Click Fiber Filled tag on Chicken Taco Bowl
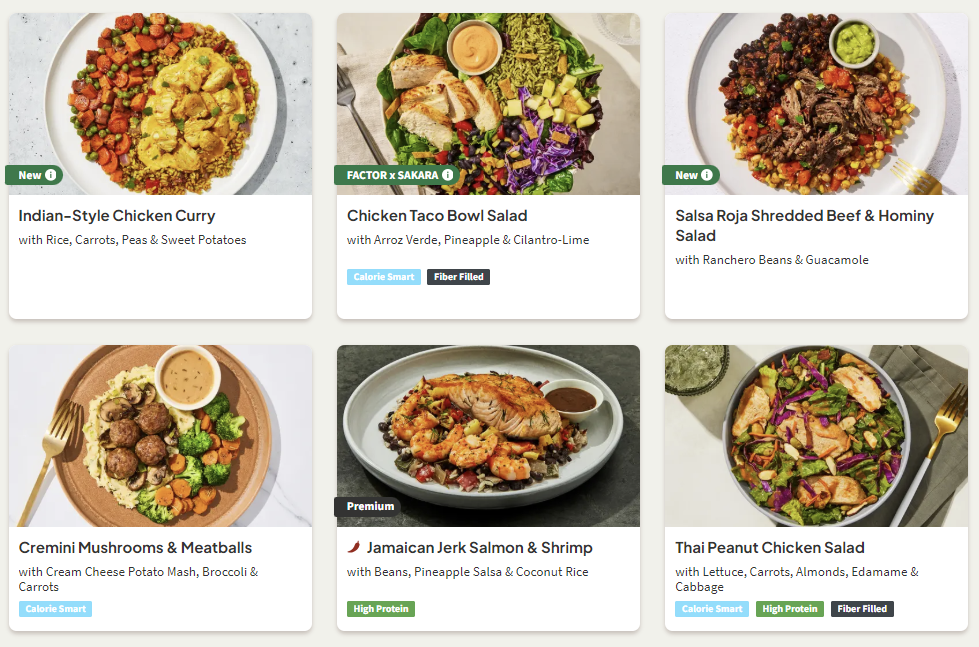 coord(458,277)
